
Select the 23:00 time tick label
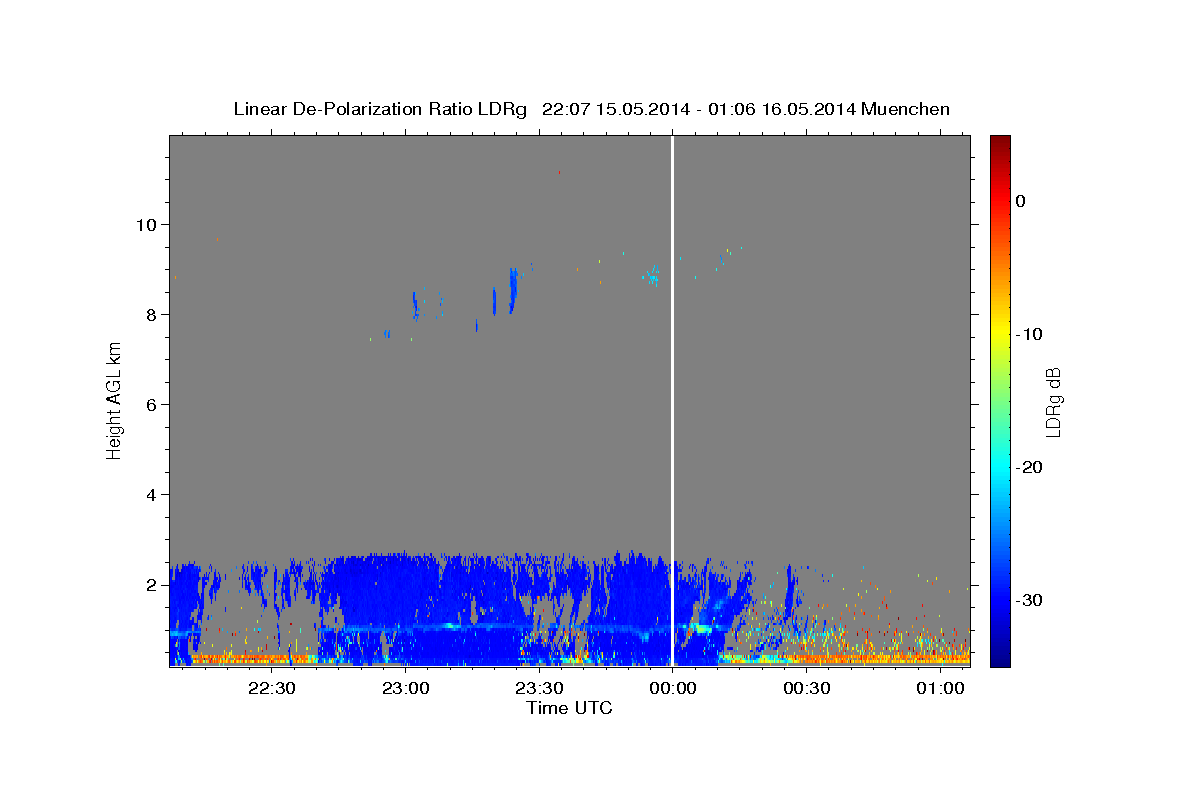click(x=406, y=688)
